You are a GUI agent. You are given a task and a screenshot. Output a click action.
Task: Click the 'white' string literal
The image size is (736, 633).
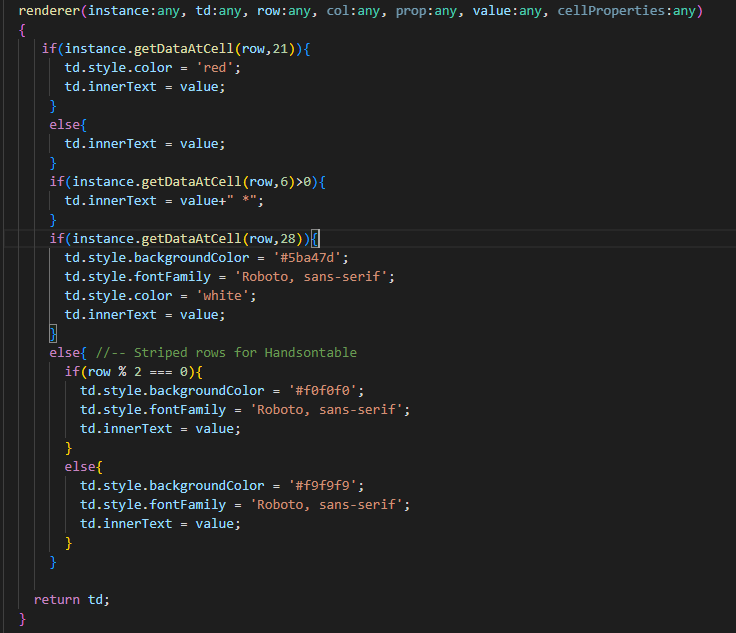[222, 296]
